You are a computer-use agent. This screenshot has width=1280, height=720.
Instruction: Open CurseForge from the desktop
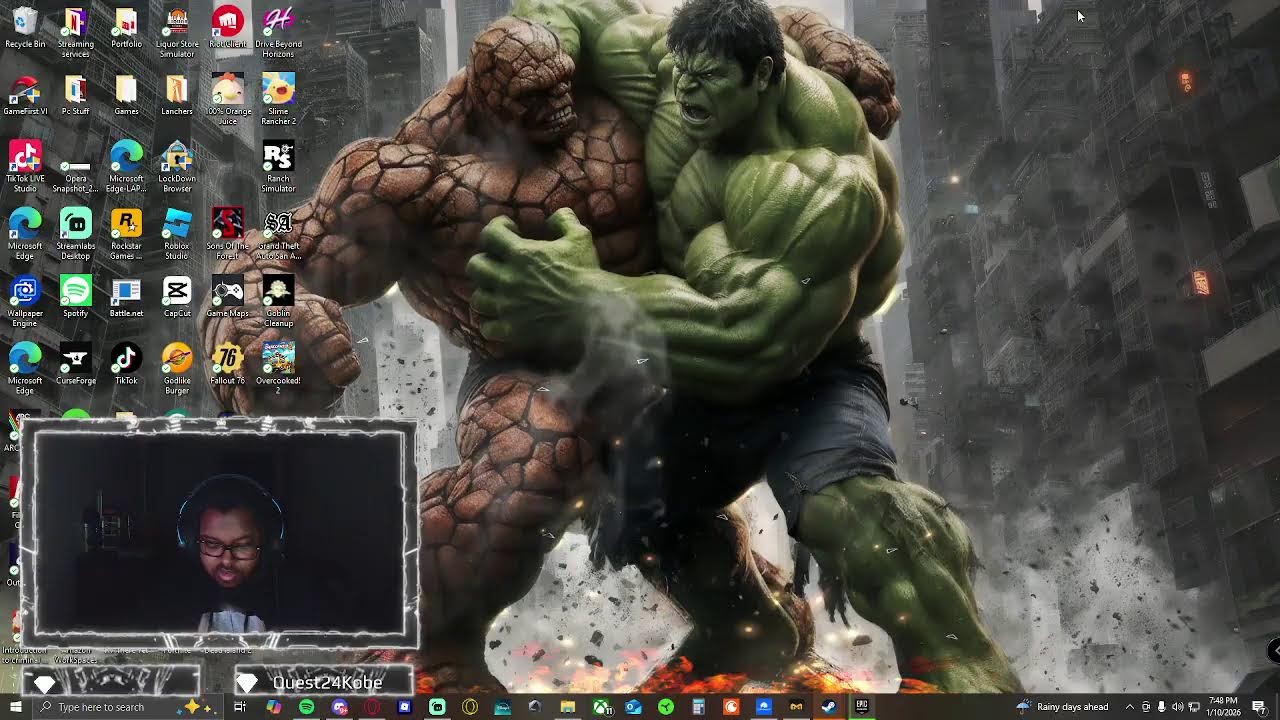[76, 364]
